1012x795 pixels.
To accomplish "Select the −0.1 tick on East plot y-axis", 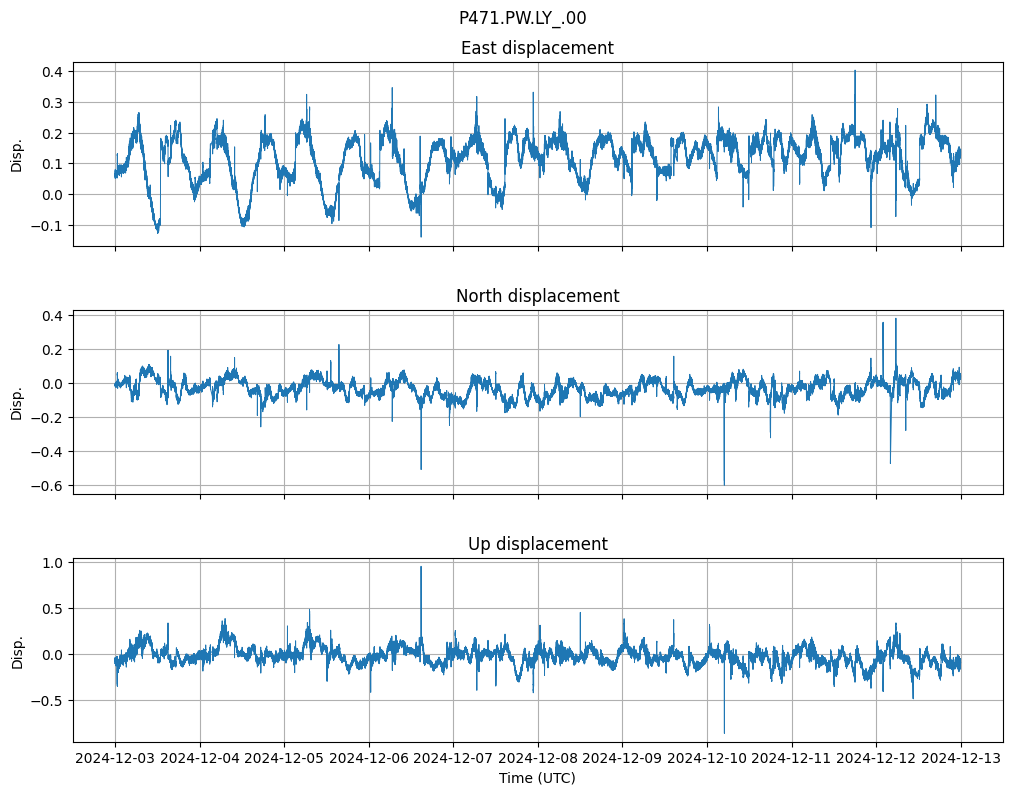I will [48, 226].
